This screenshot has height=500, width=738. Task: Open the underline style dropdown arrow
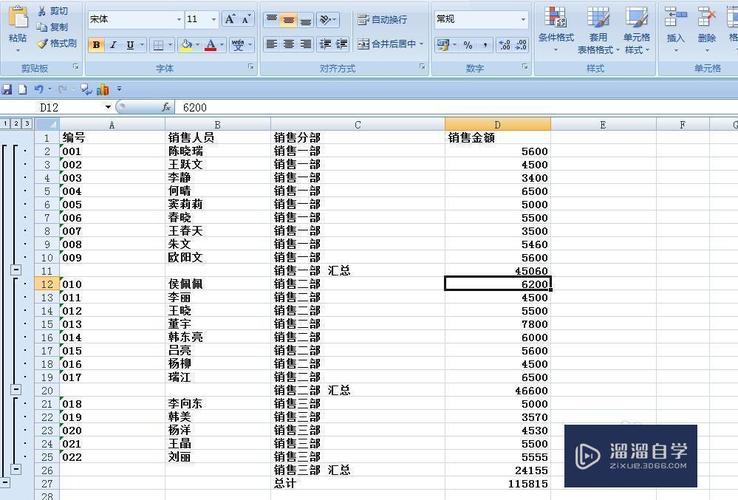(142, 45)
